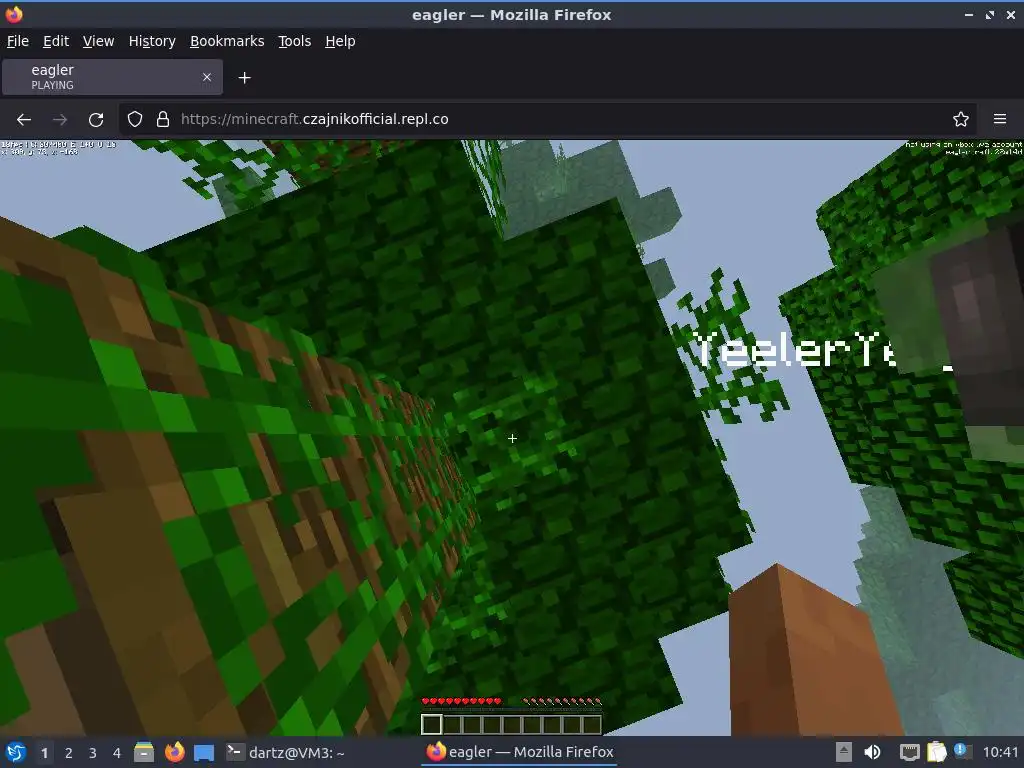1024x768 pixels.
Task: Select the eagler PLAYING tab
Action: (x=112, y=77)
